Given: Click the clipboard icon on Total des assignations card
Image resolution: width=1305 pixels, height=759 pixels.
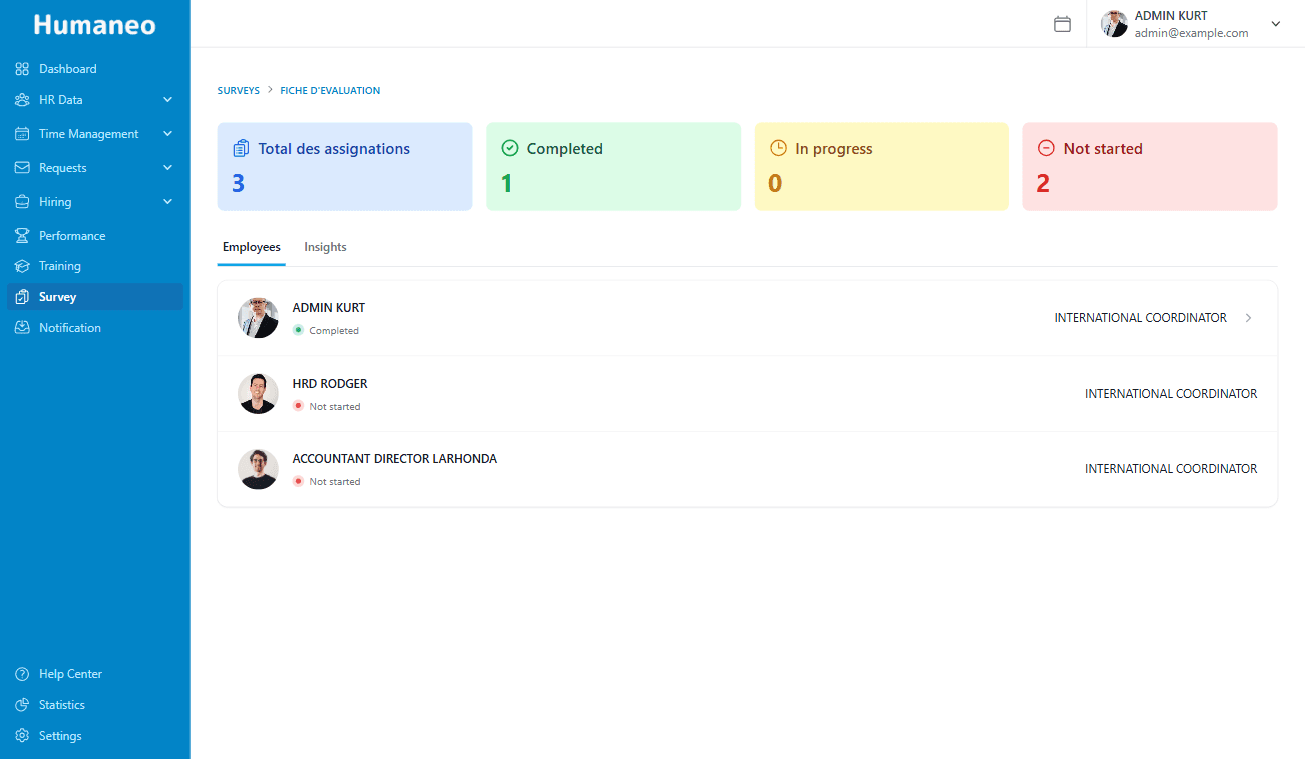Looking at the screenshot, I should point(241,148).
